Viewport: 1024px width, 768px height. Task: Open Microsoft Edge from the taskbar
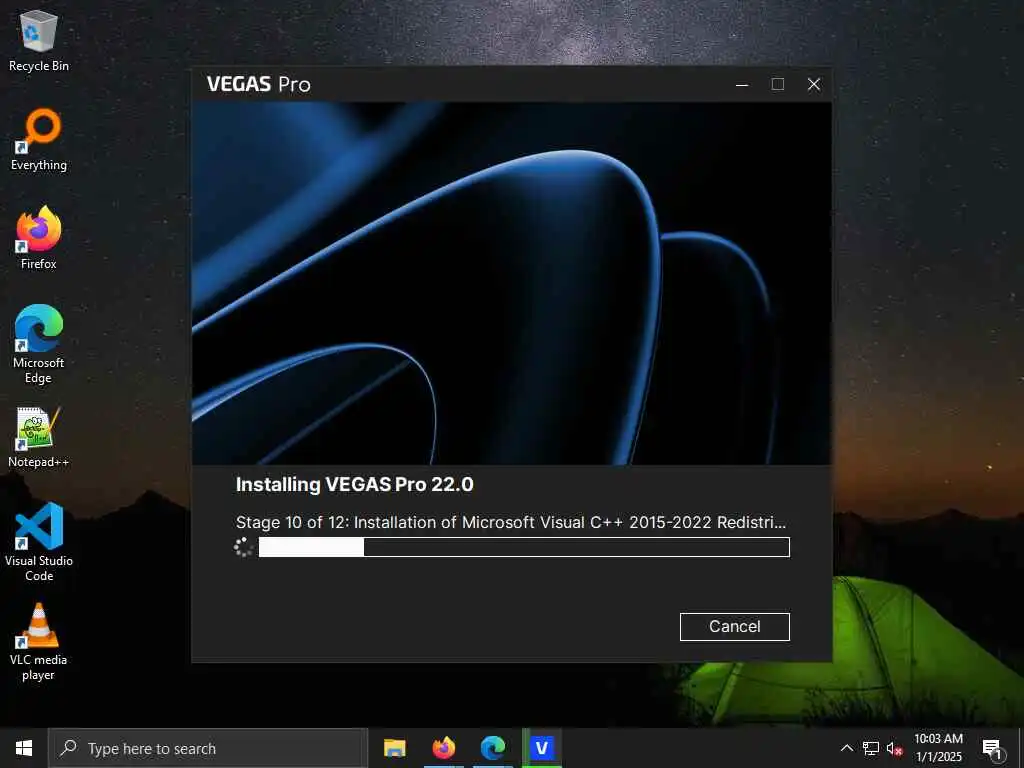click(x=493, y=748)
